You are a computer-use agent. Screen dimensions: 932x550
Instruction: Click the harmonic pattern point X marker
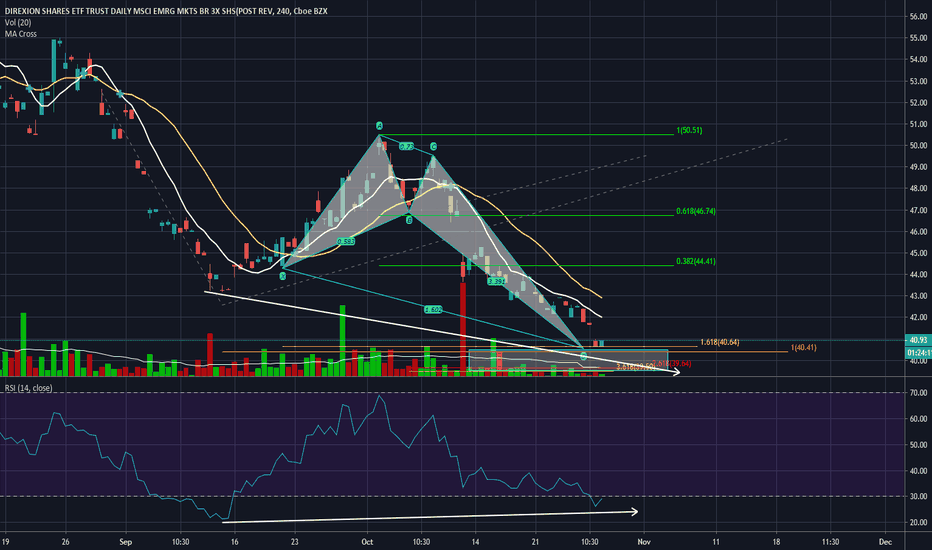[283, 276]
